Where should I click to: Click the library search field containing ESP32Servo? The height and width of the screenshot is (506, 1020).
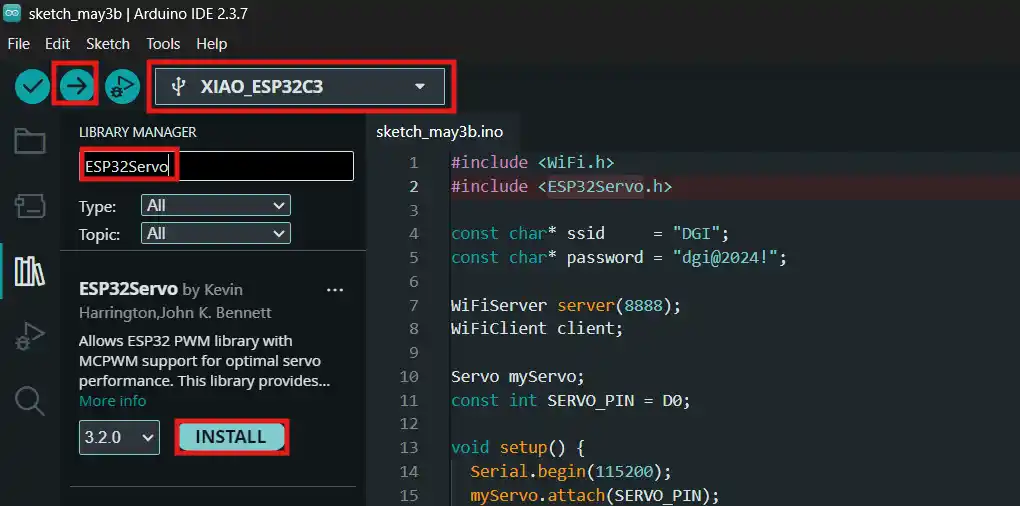click(x=217, y=166)
